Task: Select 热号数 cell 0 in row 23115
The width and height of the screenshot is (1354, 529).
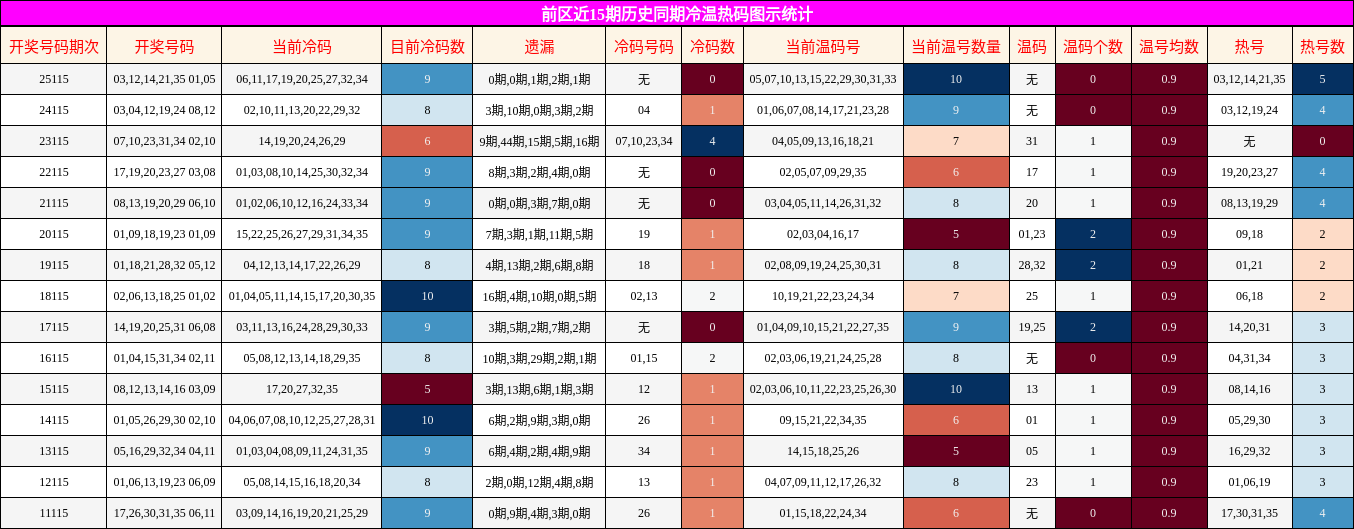Action: pyautogui.click(x=1322, y=141)
